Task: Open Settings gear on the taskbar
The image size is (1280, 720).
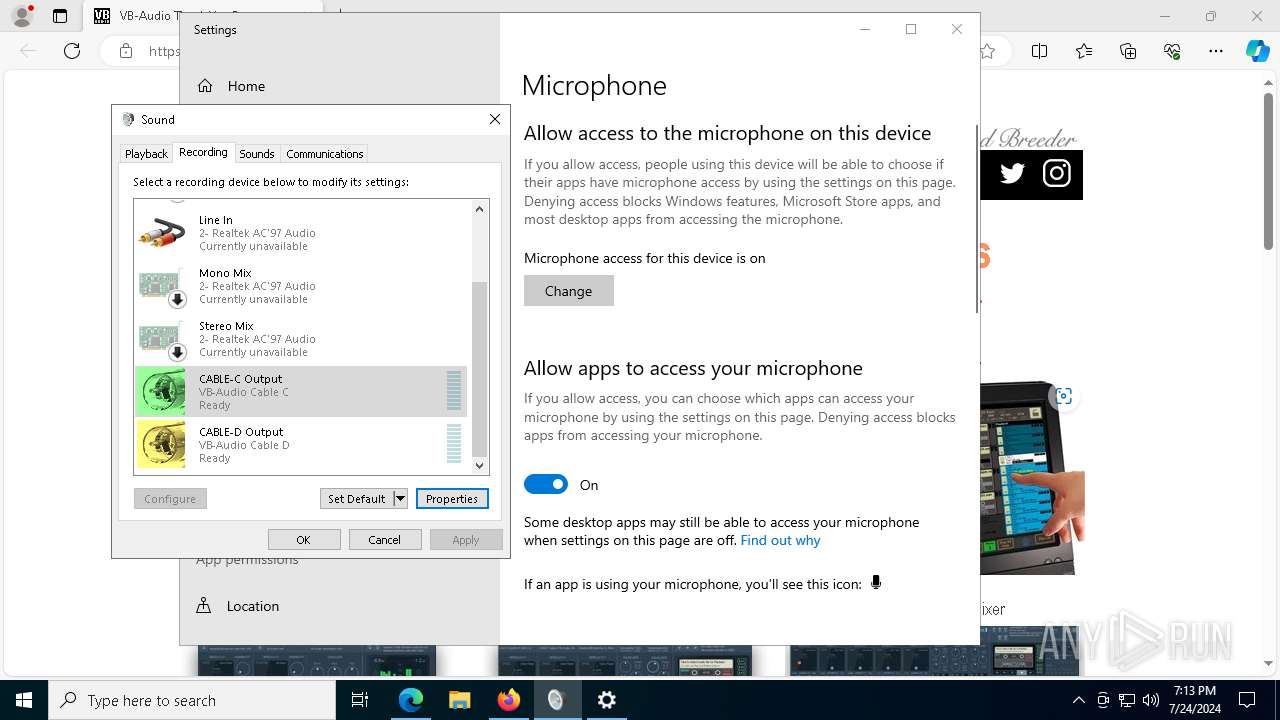Action: [607, 700]
